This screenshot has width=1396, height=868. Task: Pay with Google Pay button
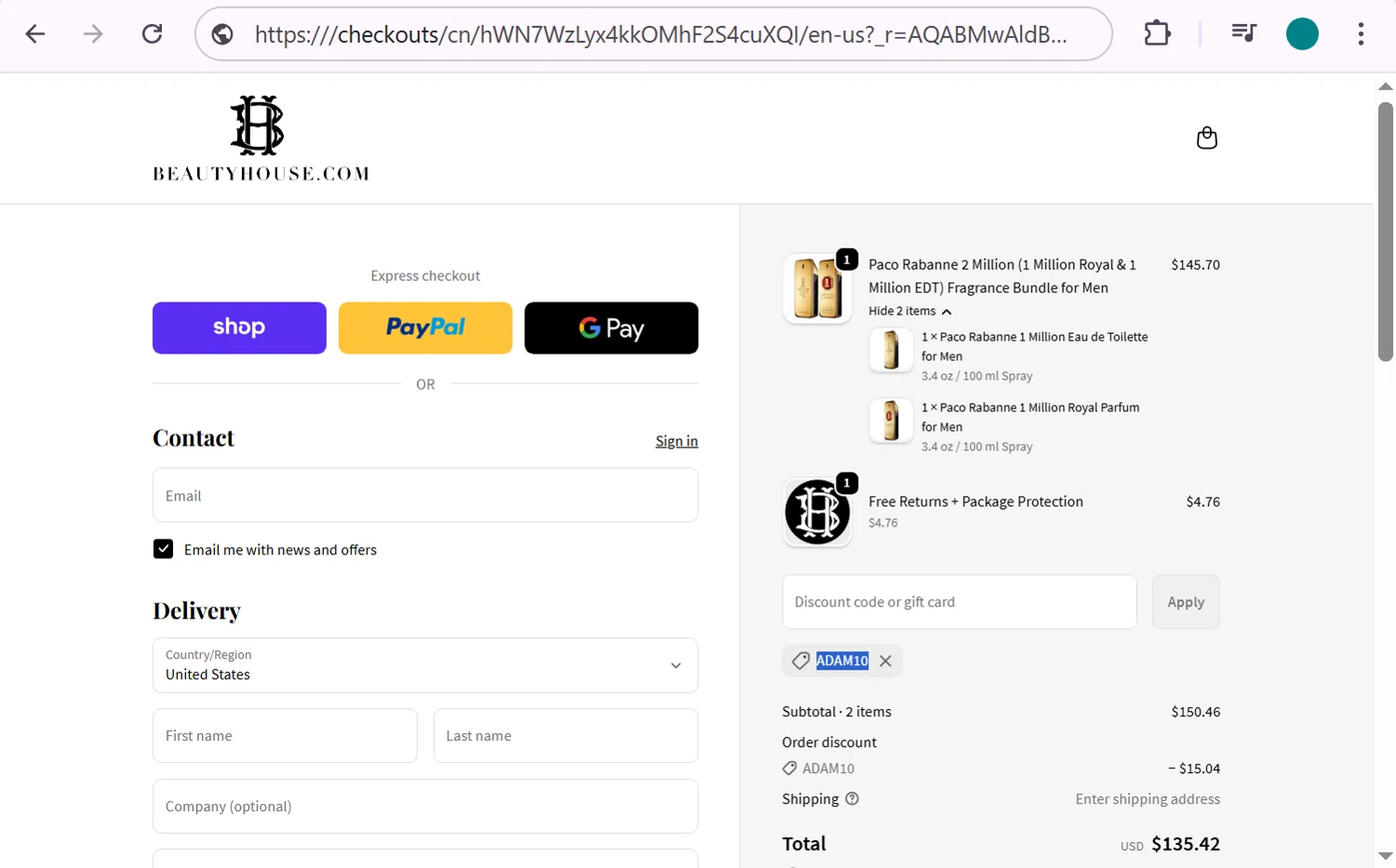pos(611,327)
